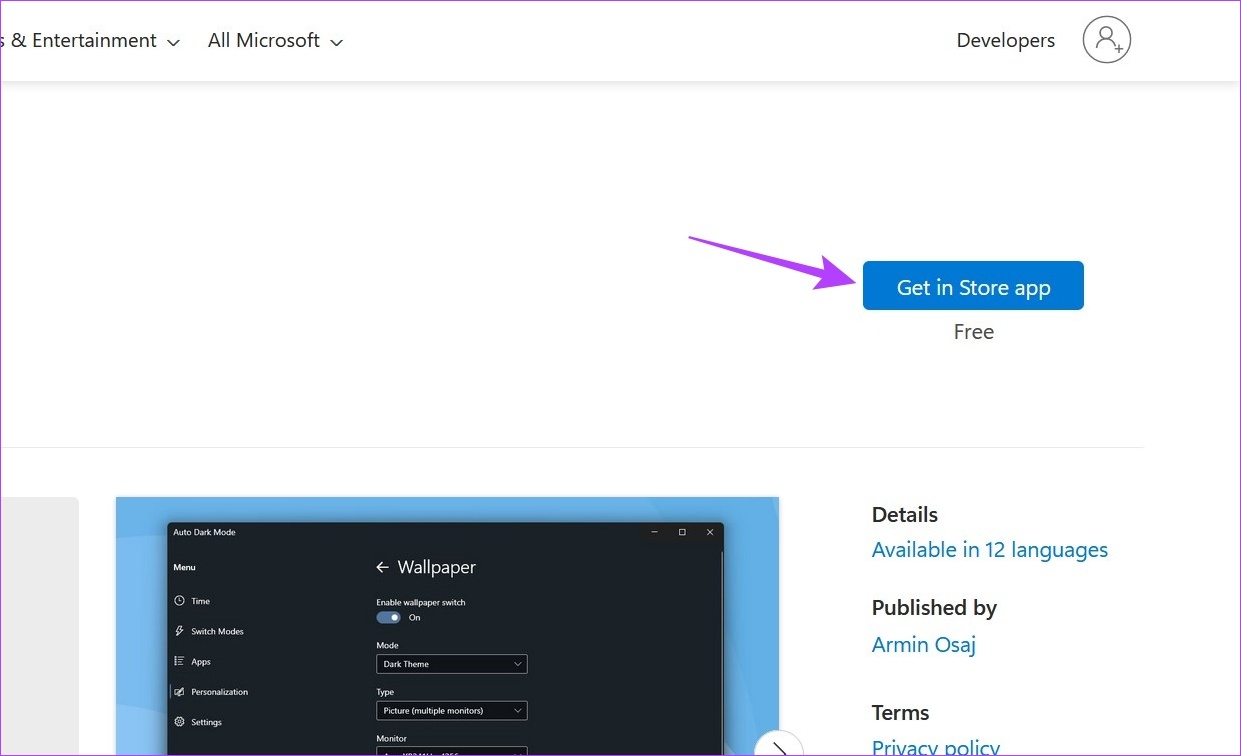Image resolution: width=1241 pixels, height=756 pixels.
Task: Click the Time clock icon in screenshot
Action: coord(179,601)
